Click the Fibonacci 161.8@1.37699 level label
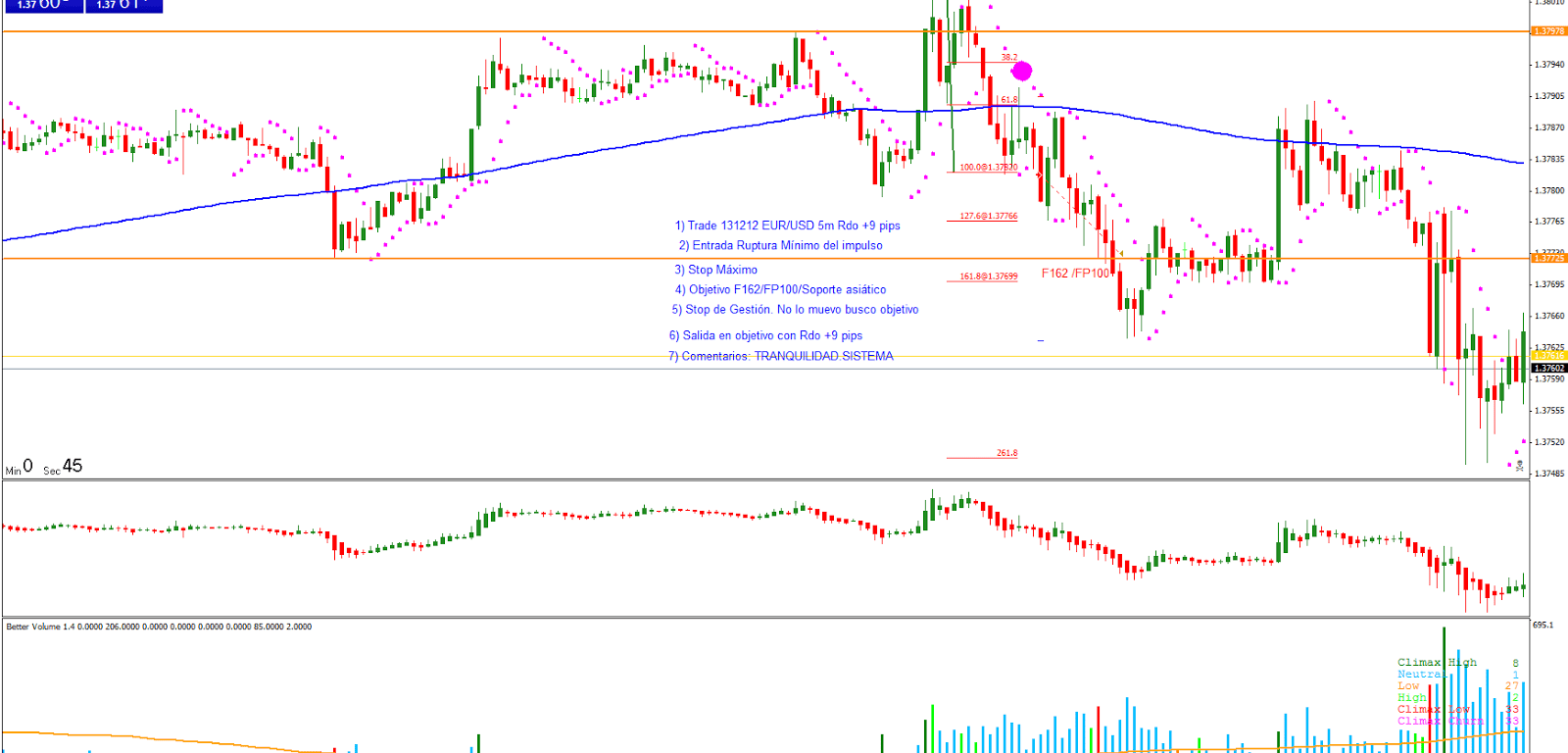The height and width of the screenshot is (753, 1568). (988, 276)
